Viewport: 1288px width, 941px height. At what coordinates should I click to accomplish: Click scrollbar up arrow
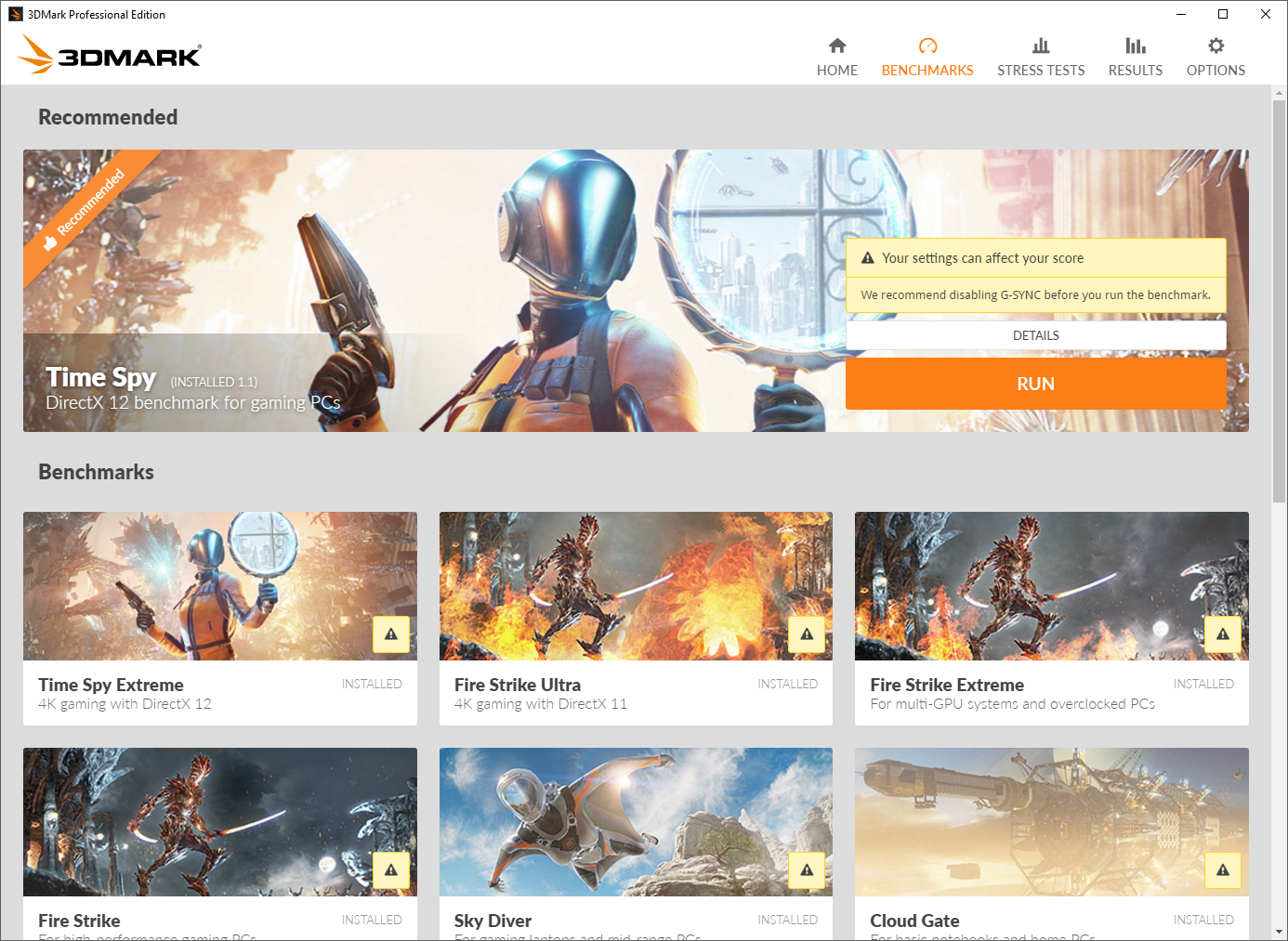point(1279,93)
